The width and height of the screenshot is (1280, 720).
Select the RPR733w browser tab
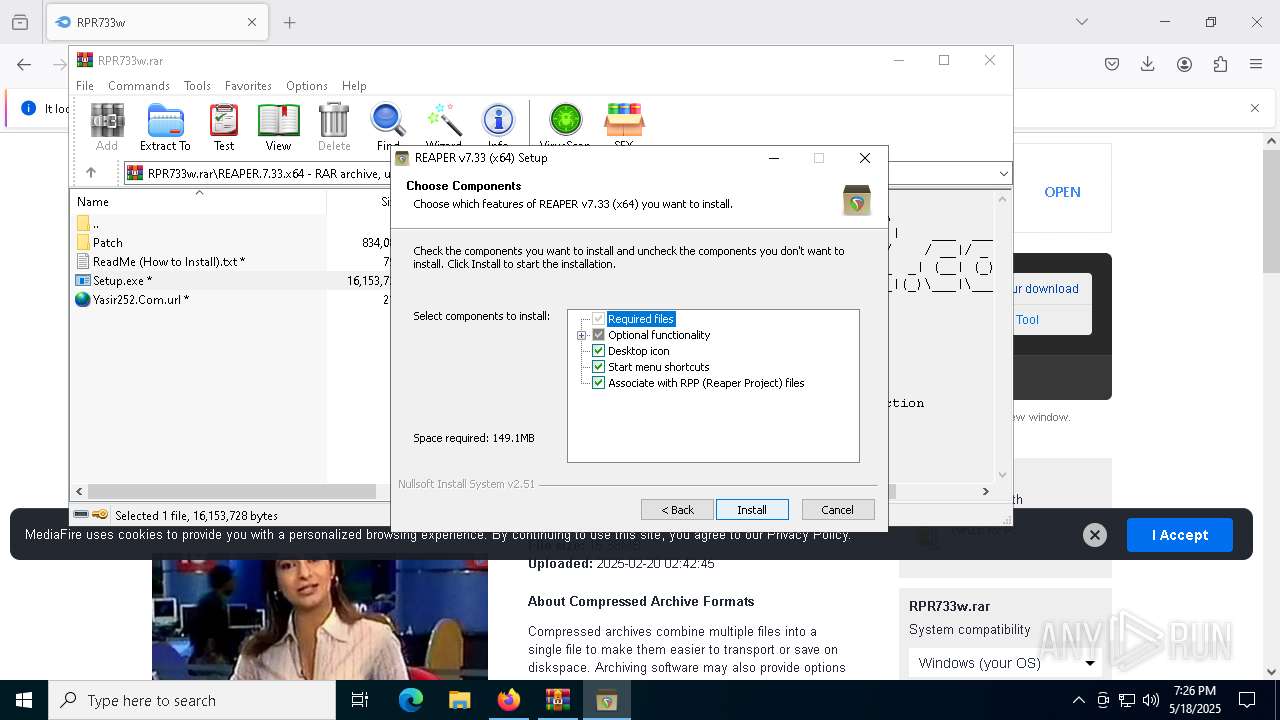[x=156, y=22]
